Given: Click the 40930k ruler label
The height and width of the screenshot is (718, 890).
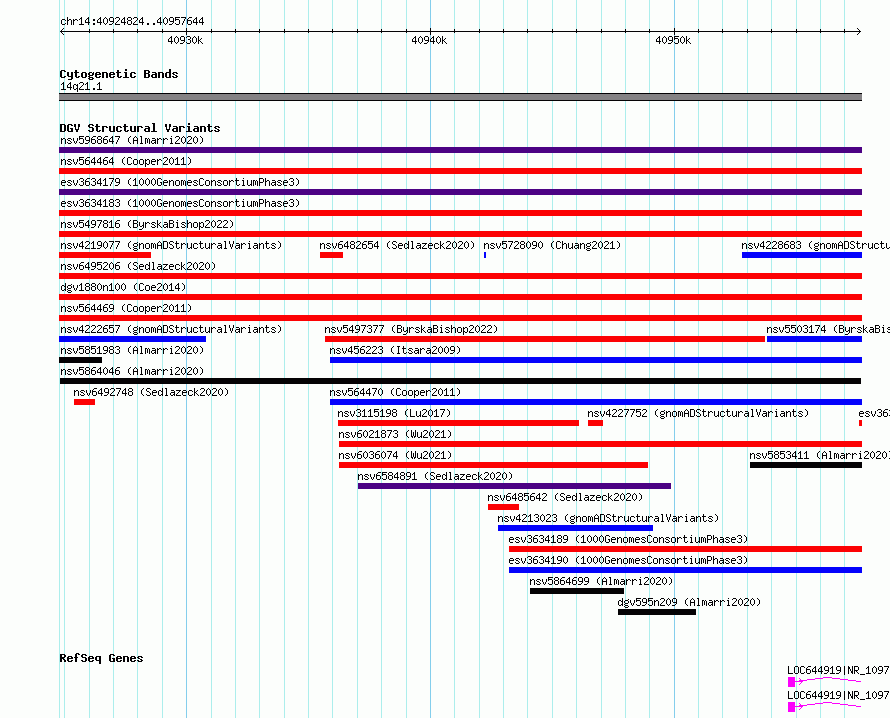Looking at the screenshot, I should click(185, 40).
